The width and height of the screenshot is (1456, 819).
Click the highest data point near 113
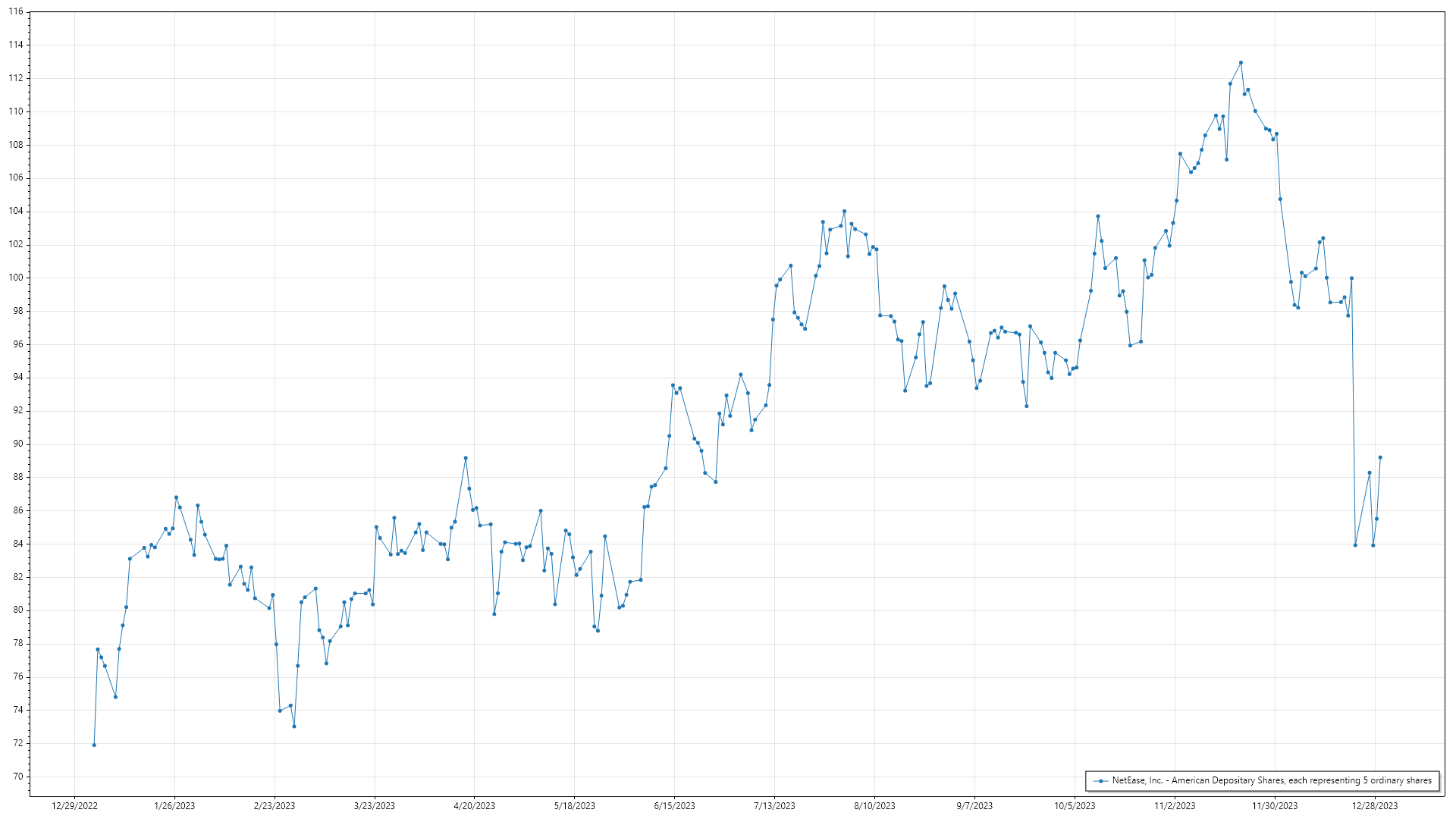coord(1241,63)
